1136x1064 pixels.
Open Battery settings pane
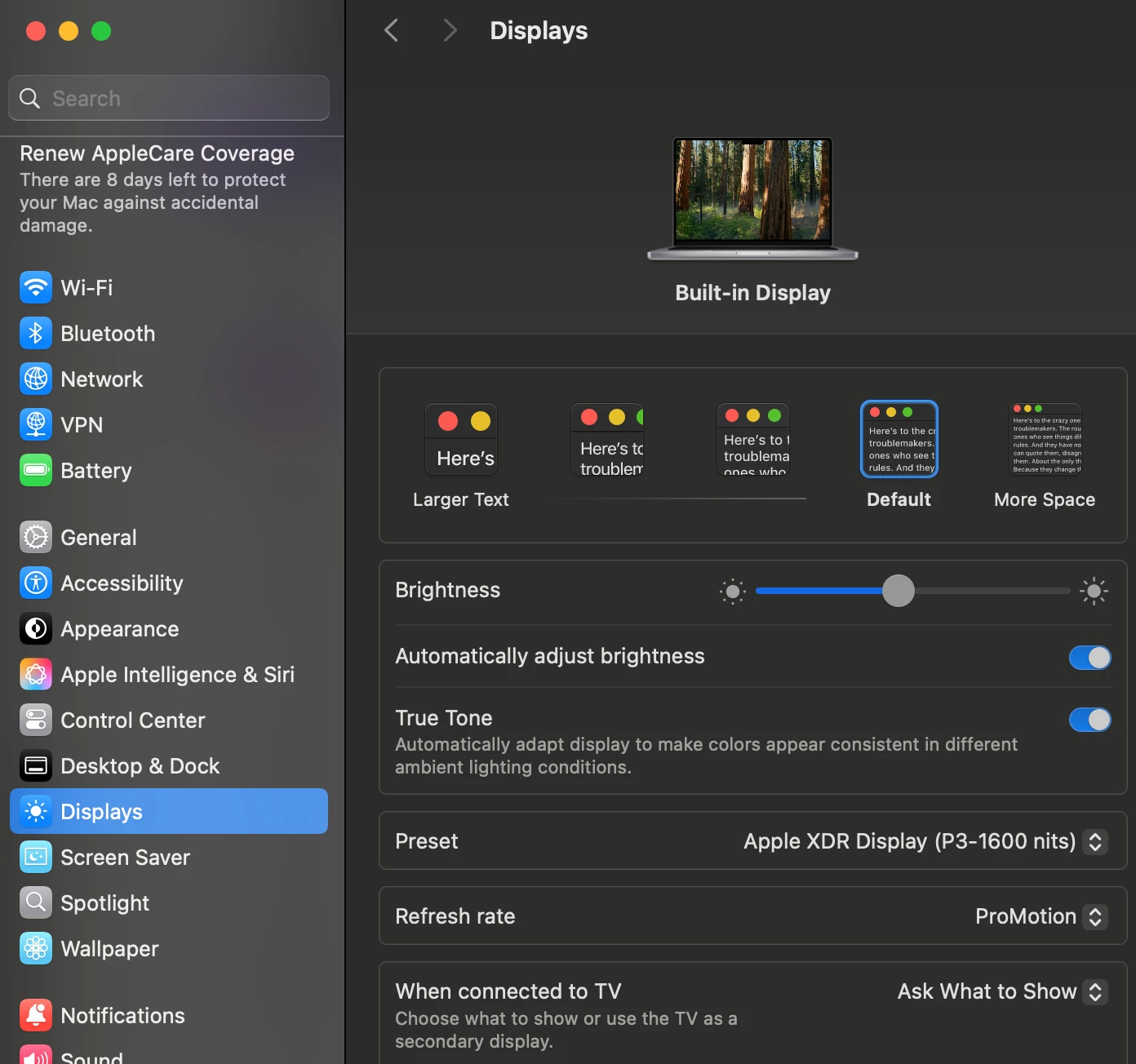[x=169, y=470]
